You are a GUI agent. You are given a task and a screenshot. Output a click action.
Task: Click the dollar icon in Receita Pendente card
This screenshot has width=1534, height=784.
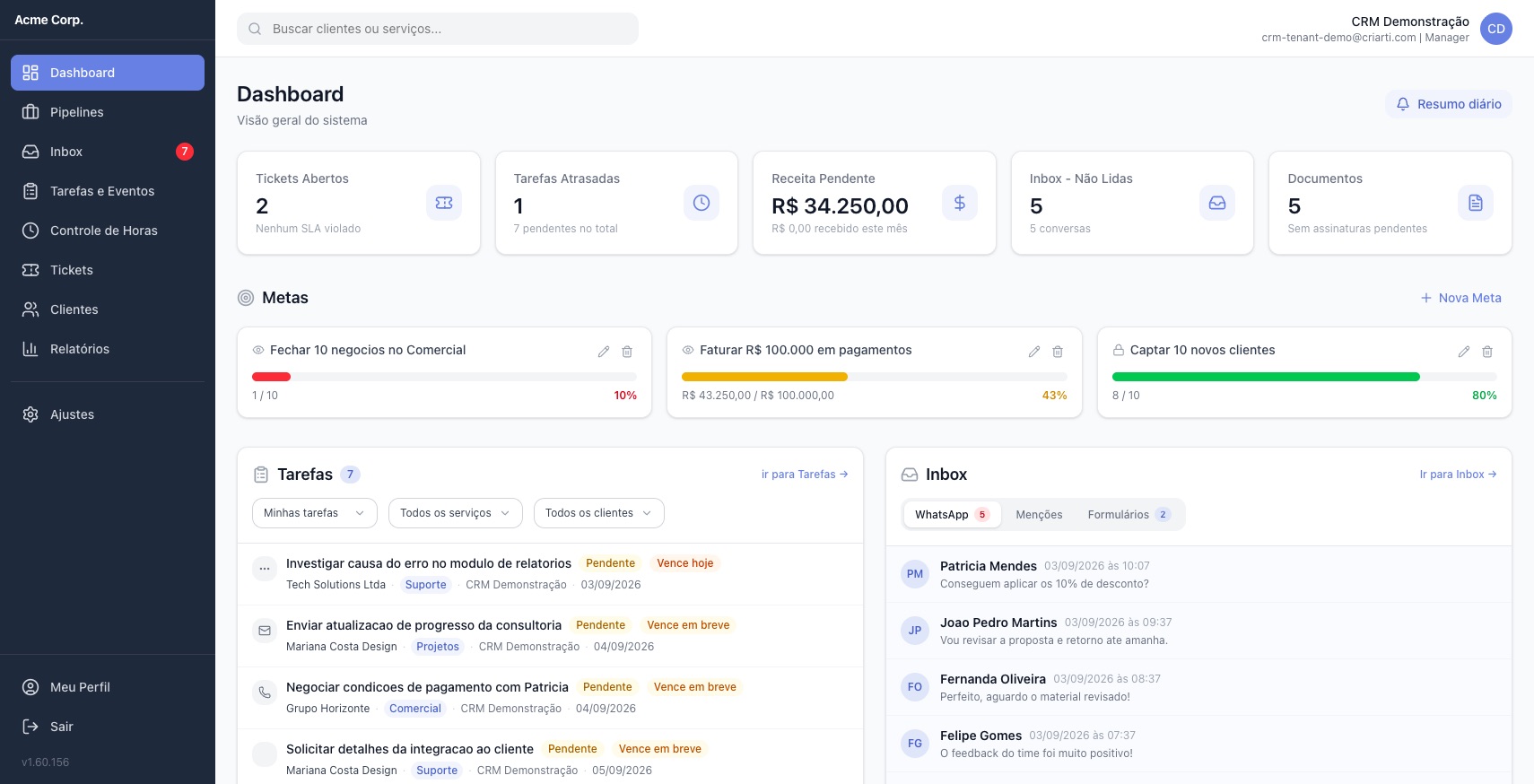(960, 203)
